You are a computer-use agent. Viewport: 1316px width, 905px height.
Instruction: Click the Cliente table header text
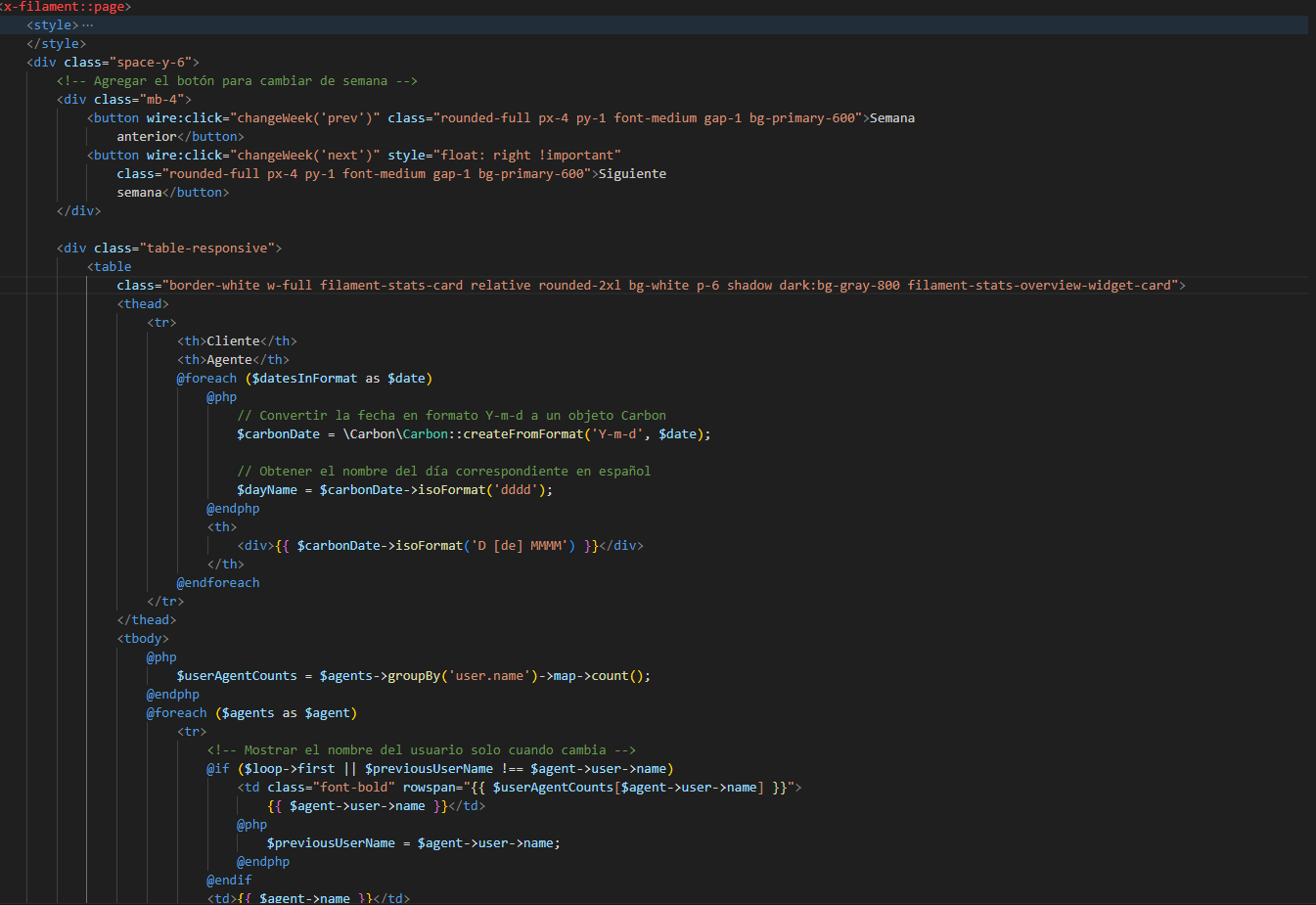(x=233, y=341)
